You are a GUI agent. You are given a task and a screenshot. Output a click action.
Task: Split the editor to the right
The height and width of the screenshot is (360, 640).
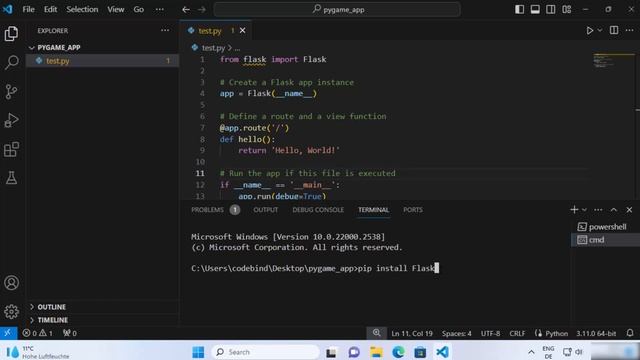pos(614,31)
